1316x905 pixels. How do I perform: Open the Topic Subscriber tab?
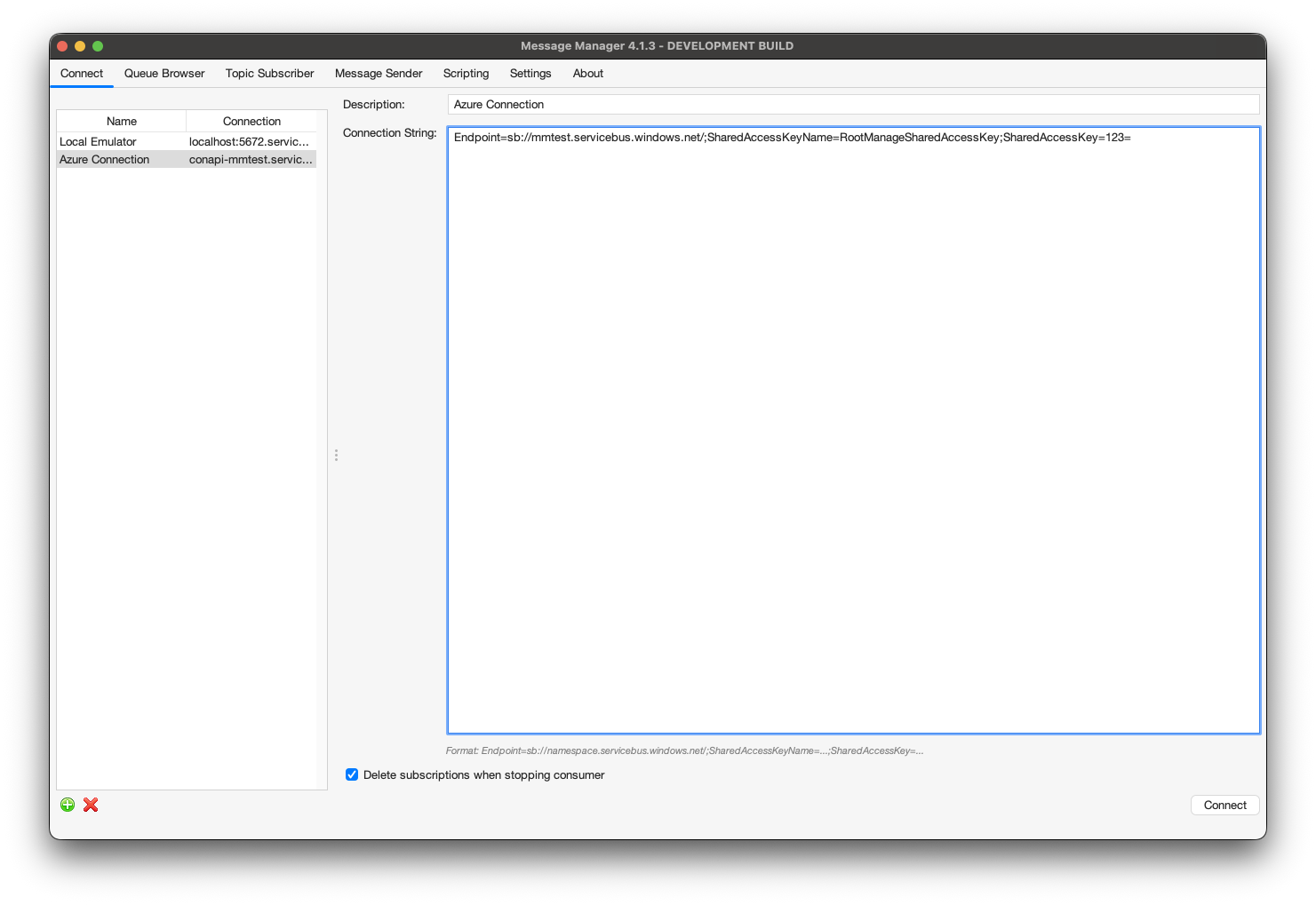point(269,73)
